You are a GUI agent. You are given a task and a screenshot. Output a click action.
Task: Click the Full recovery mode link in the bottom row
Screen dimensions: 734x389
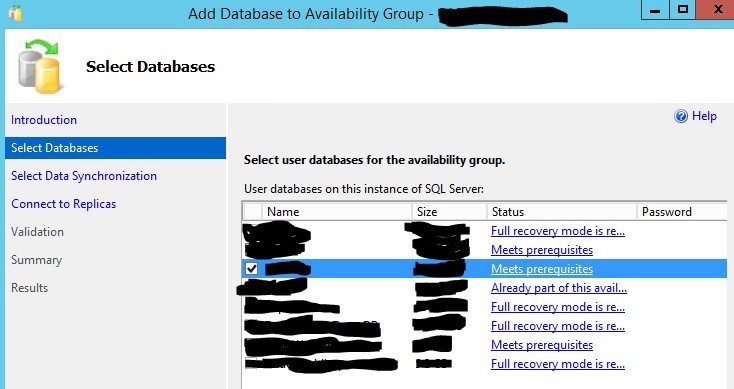[558, 364]
